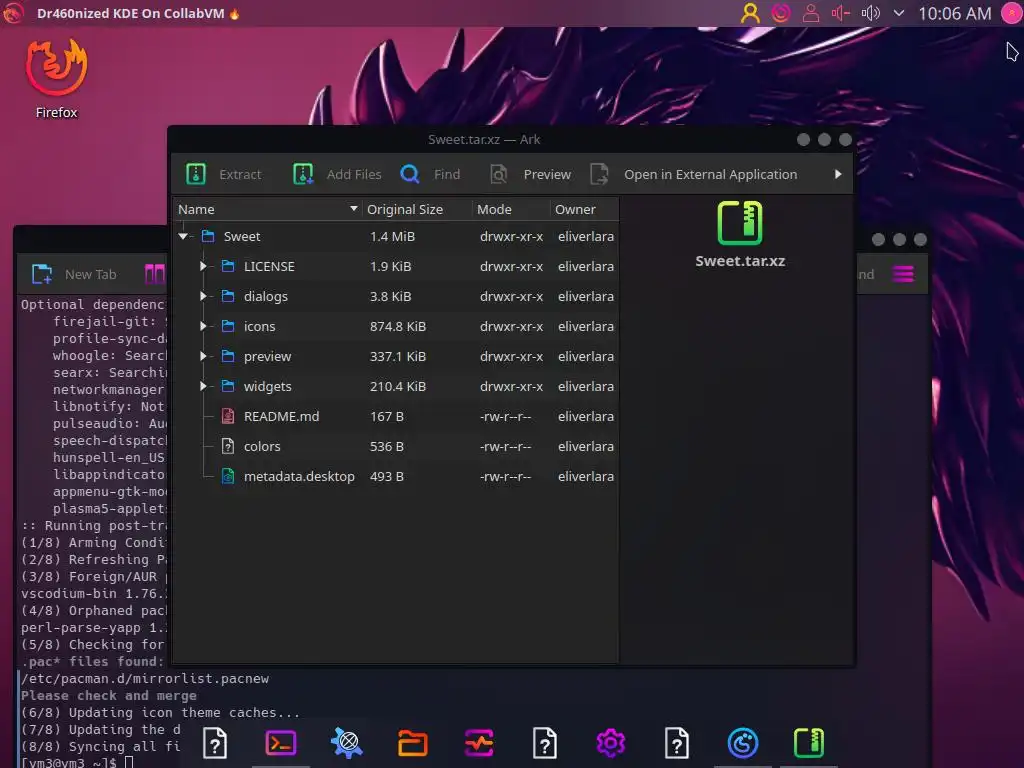Click the README.md file icon
The image size is (1024, 768).
coord(228,417)
